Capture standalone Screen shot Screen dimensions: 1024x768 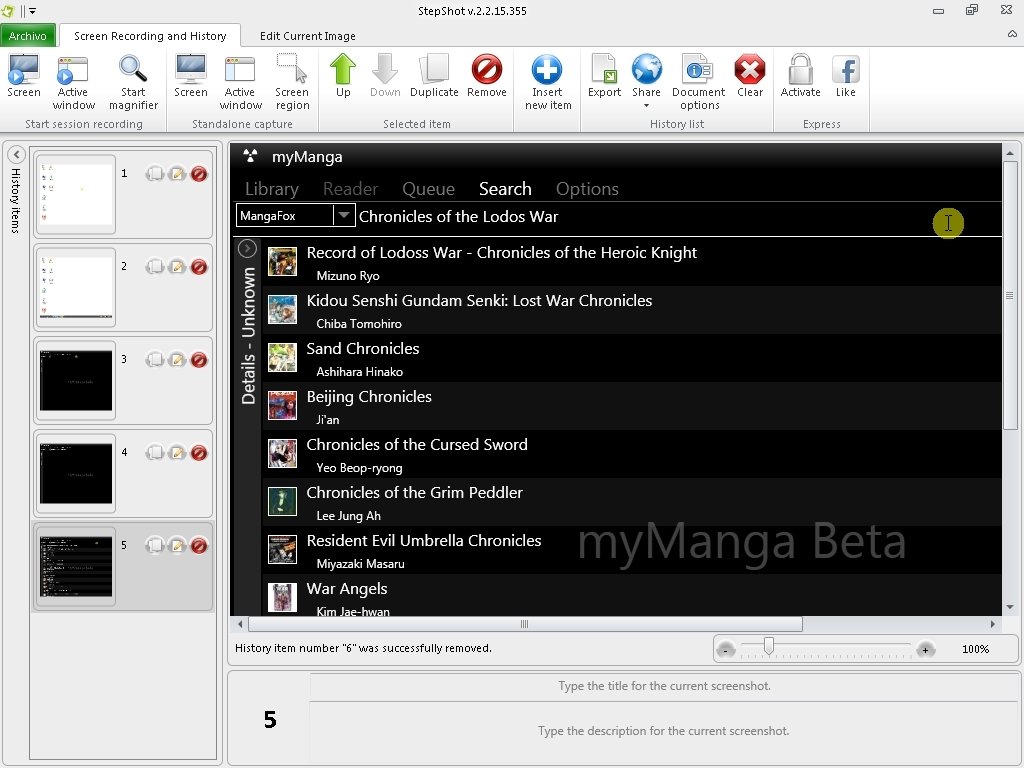pos(191,76)
